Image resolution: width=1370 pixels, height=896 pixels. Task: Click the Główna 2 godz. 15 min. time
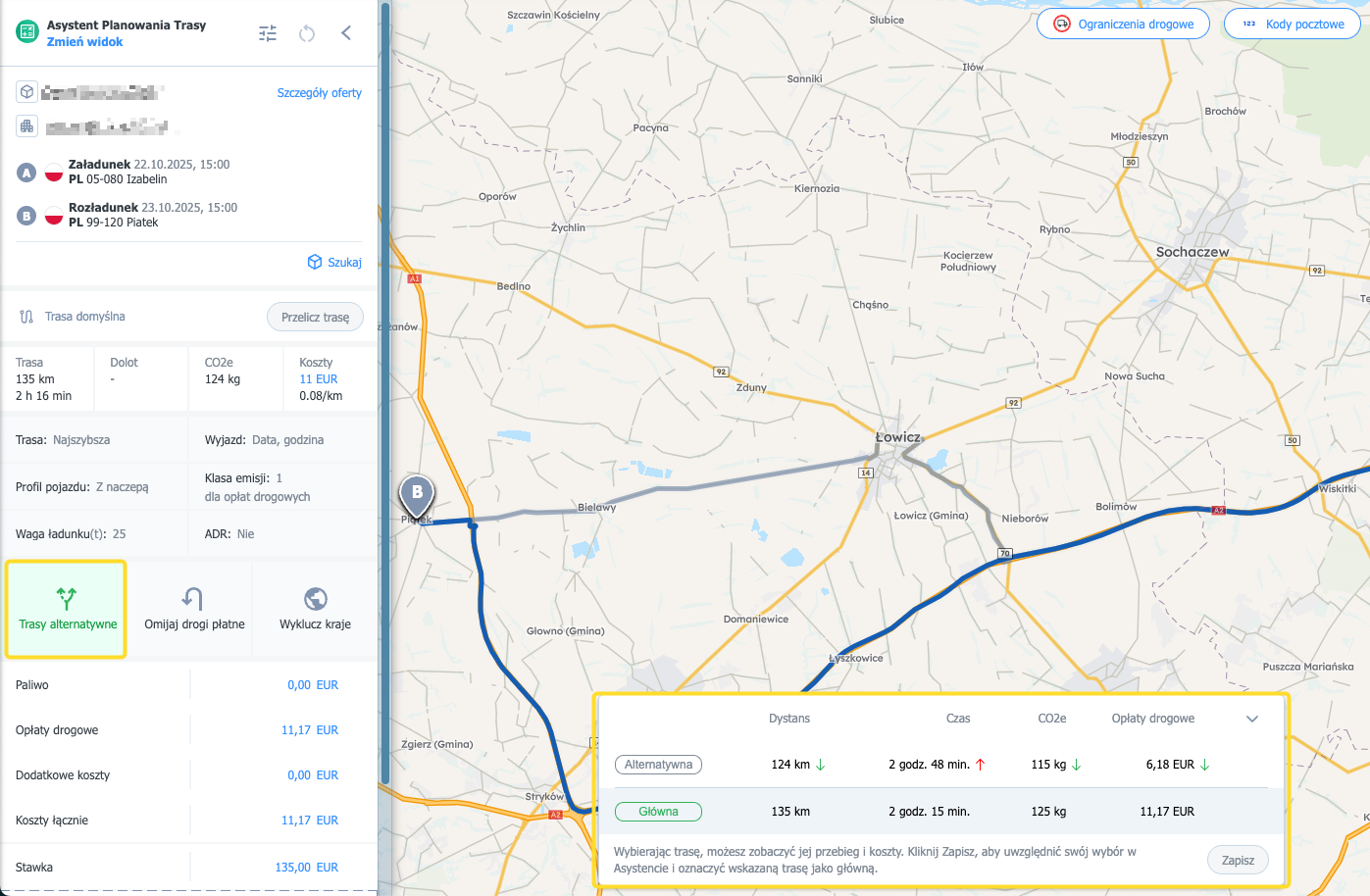[x=930, y=812]
